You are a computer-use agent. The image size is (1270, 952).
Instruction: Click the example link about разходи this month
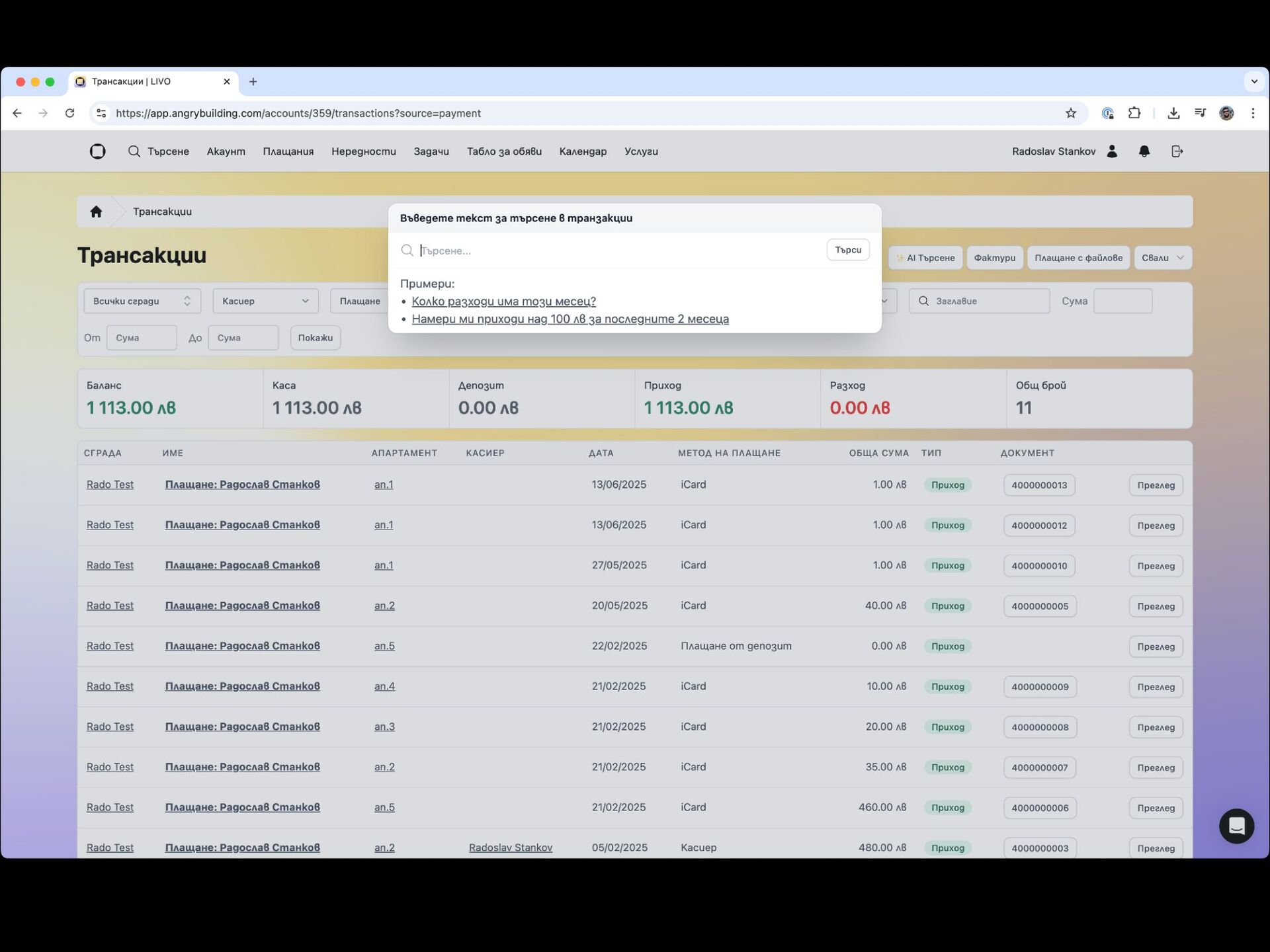503,301
